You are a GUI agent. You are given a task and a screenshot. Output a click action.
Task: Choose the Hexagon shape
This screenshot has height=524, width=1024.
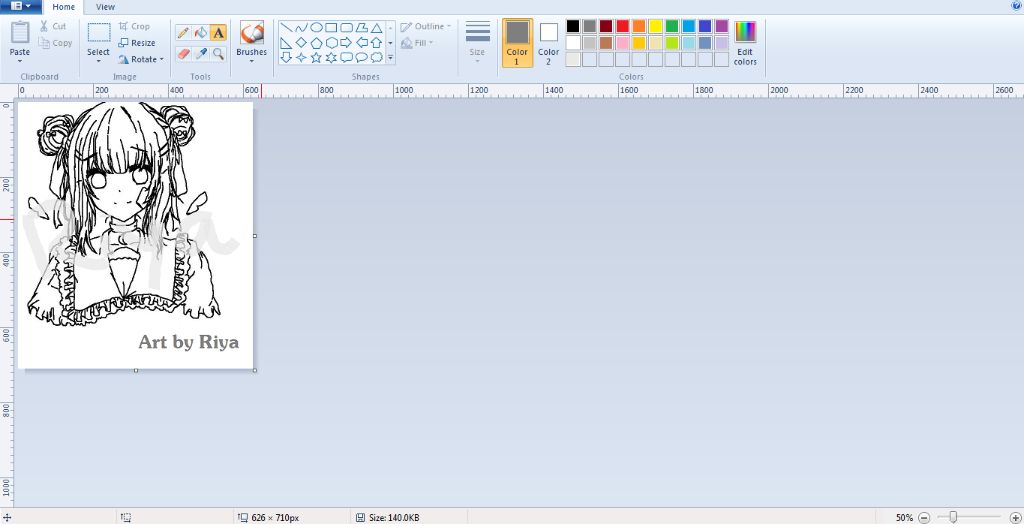(x=331, y=42)
